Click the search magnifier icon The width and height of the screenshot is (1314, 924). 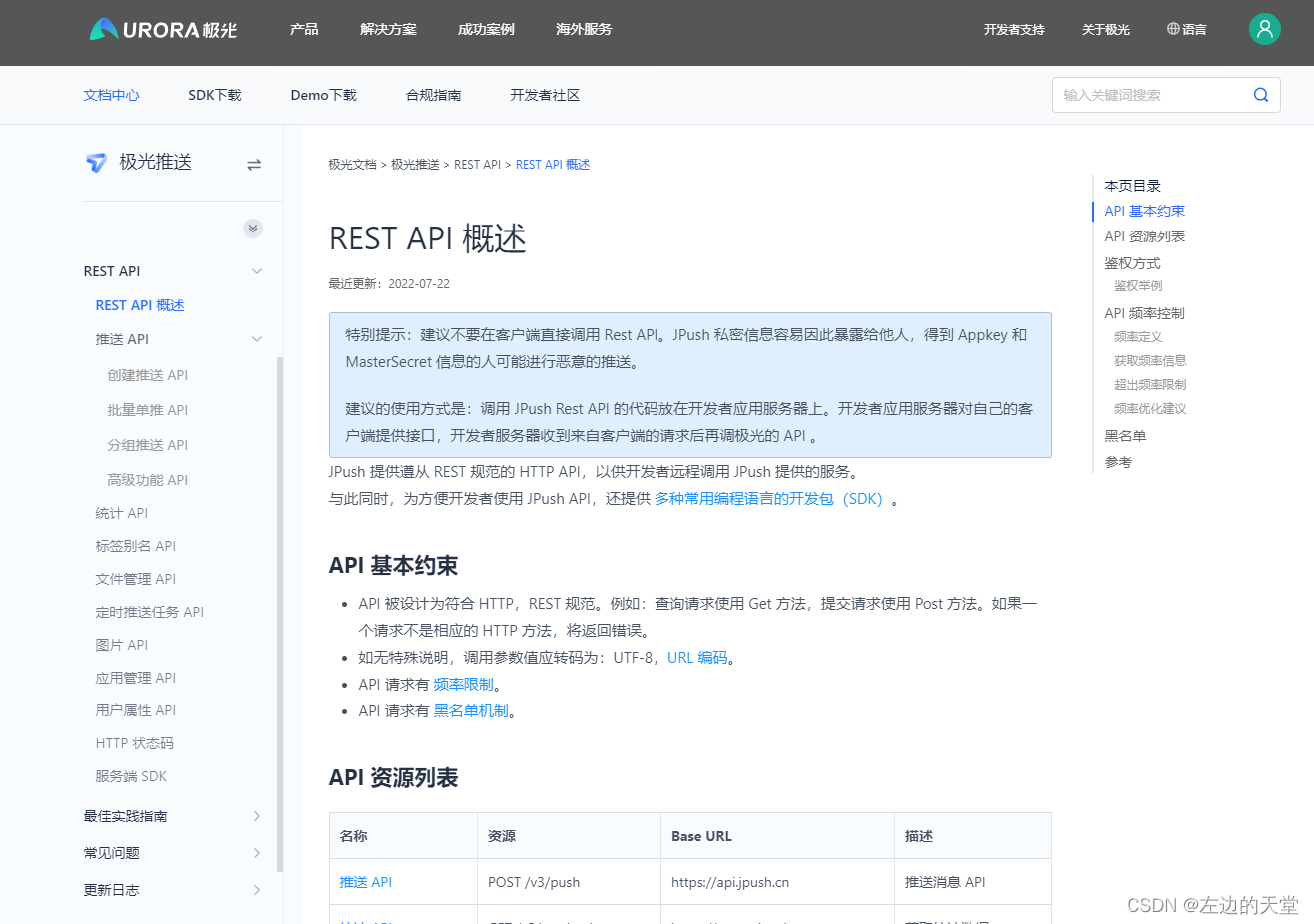[x=1260, y=94]
